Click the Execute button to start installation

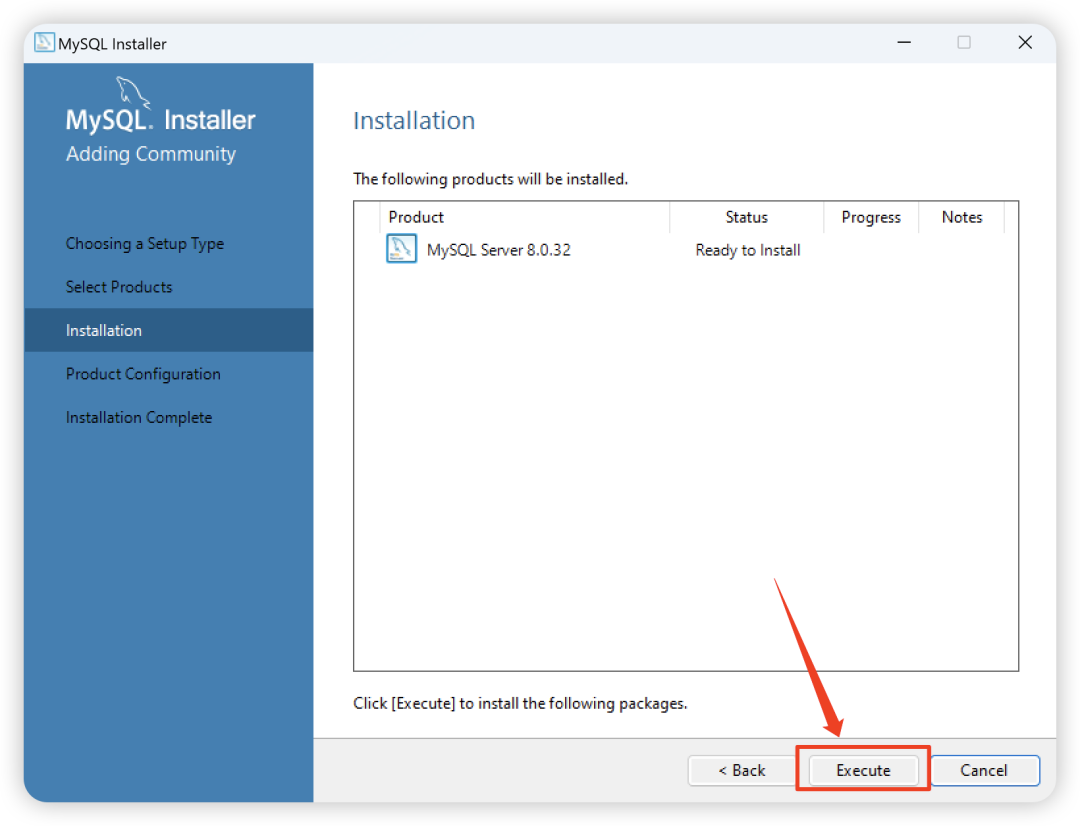[862, 770]
